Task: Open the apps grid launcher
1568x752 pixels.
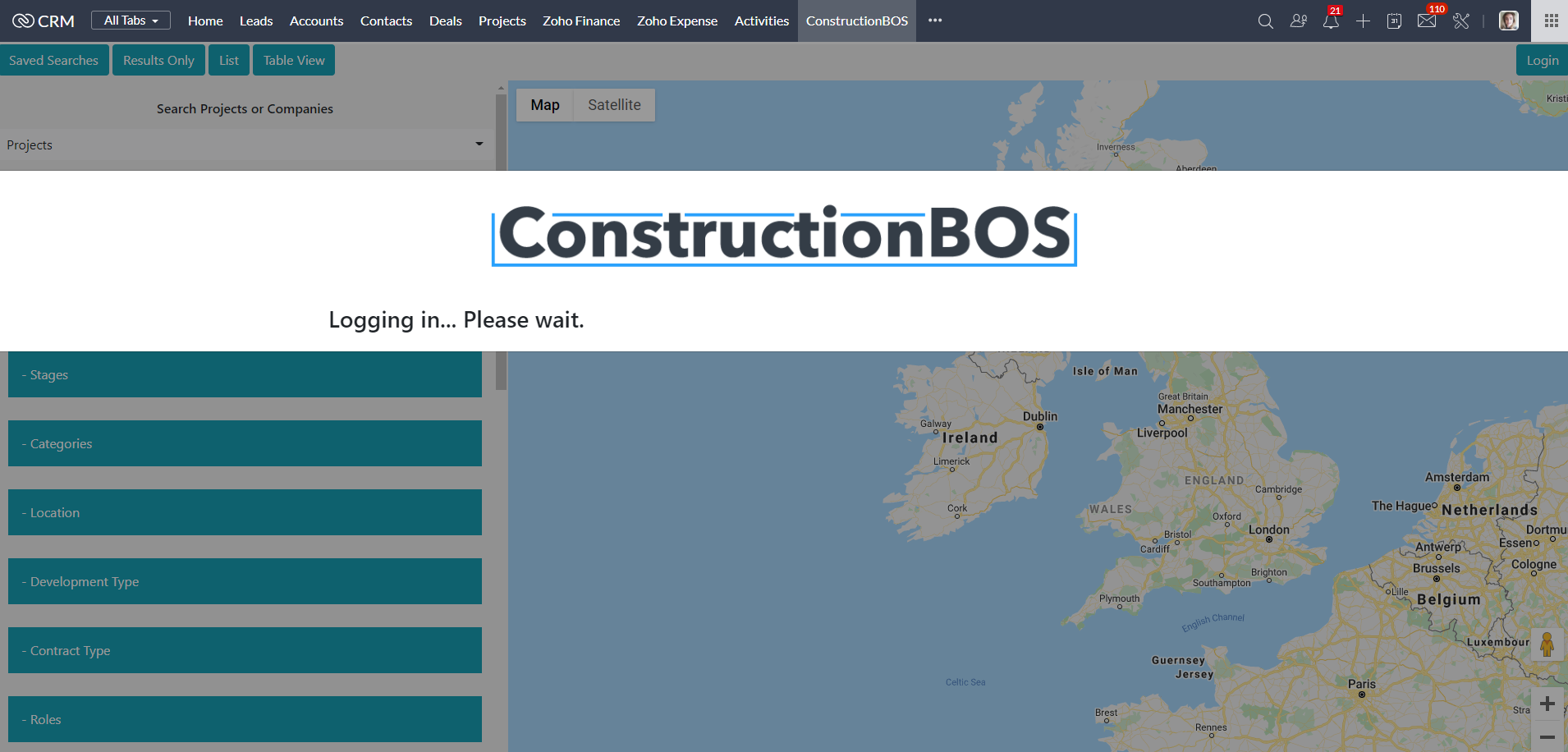Action: coord(1551,21)
